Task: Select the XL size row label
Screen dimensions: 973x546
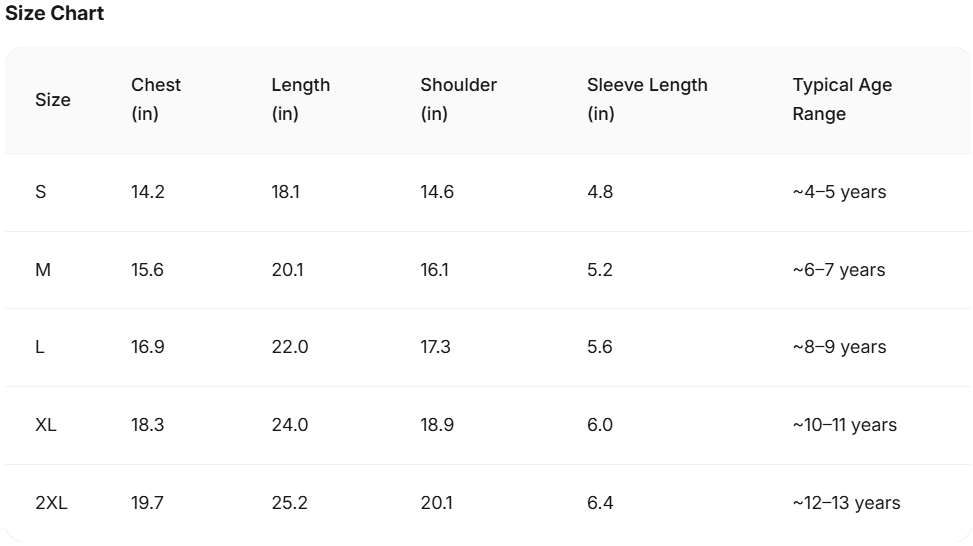Action: (x=46, y=425)
